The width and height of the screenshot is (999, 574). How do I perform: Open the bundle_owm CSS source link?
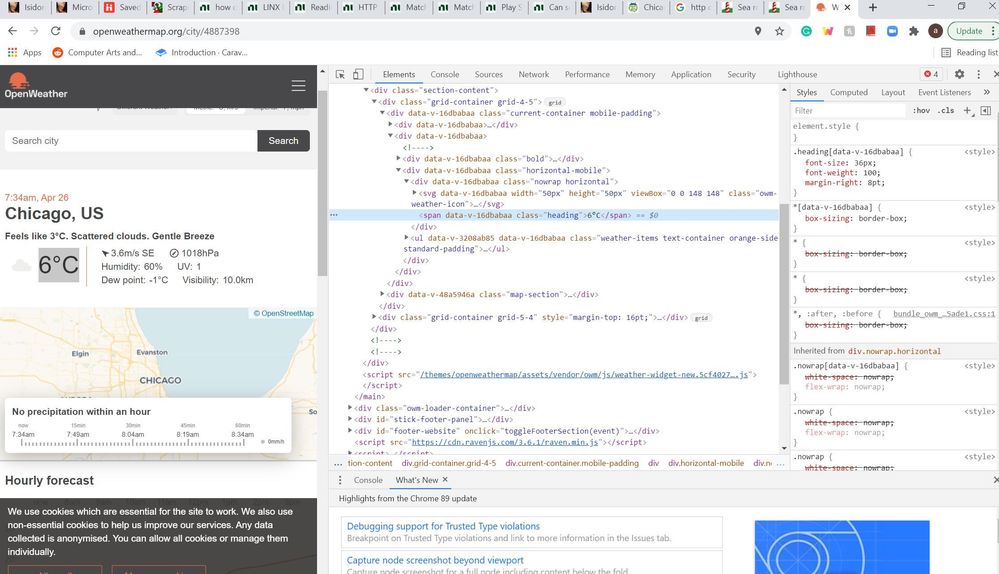(944, 313)
